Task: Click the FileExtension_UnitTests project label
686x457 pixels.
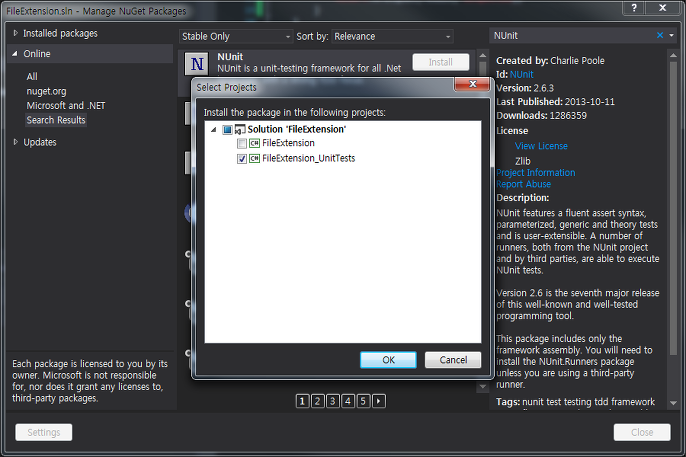Action: [308, 158]
